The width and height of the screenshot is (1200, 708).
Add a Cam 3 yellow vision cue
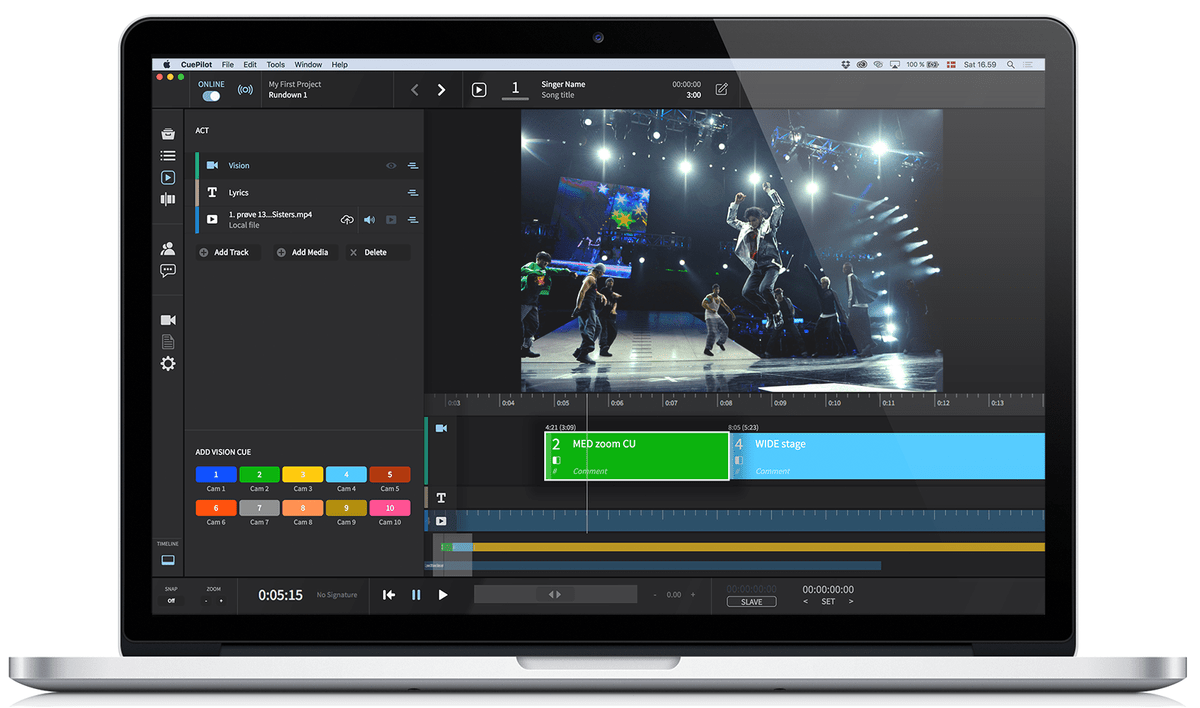click(303, 475)
